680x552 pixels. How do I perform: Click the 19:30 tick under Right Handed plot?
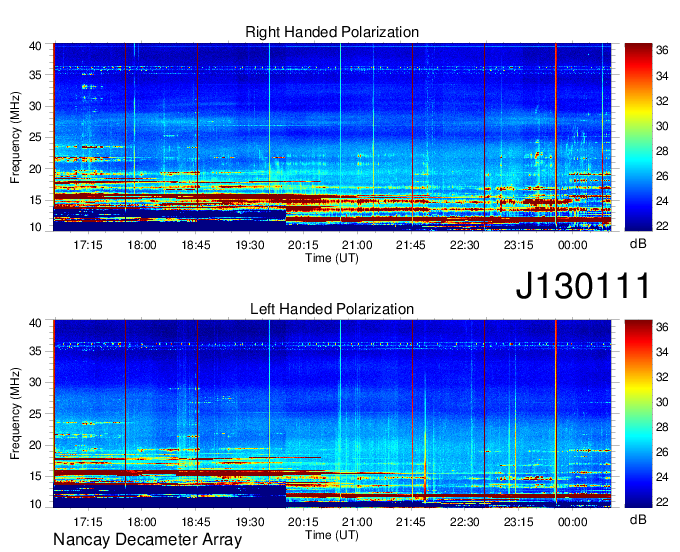pyautogui.click(x=250, y=245)
